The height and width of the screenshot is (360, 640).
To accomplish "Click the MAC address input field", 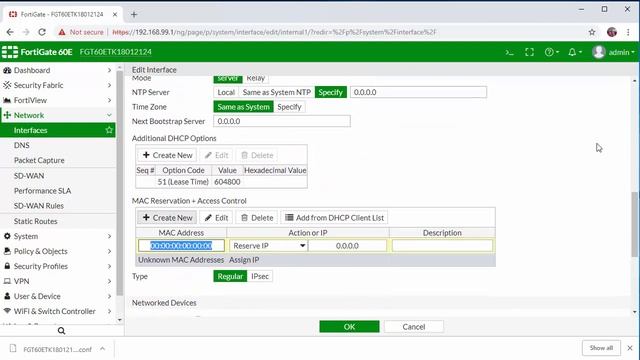I will (181, 246).
